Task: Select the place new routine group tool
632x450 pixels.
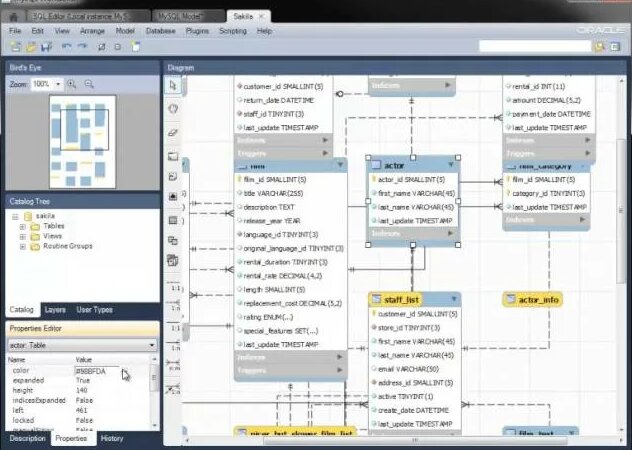Action: pyautogui.click(x=173, y=260)
